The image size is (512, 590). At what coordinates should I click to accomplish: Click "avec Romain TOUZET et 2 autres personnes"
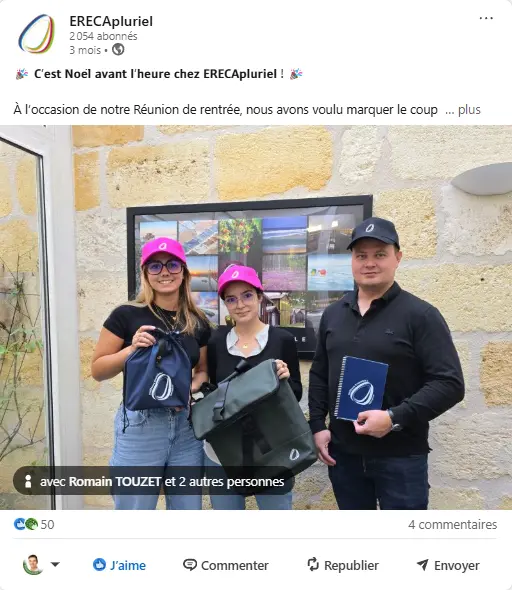[162, 481]
